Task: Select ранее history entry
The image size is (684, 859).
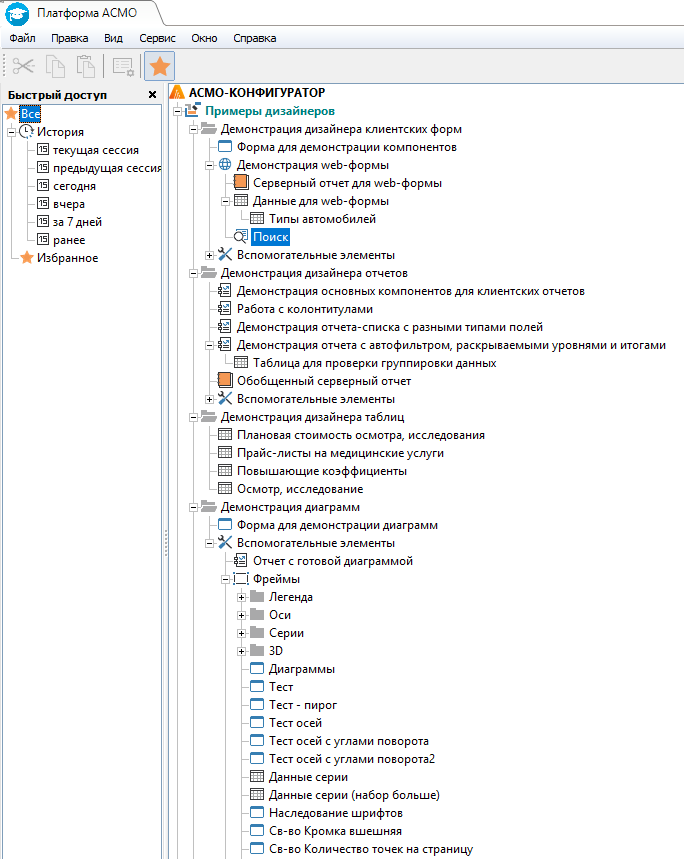Action: tap(69, 240)
